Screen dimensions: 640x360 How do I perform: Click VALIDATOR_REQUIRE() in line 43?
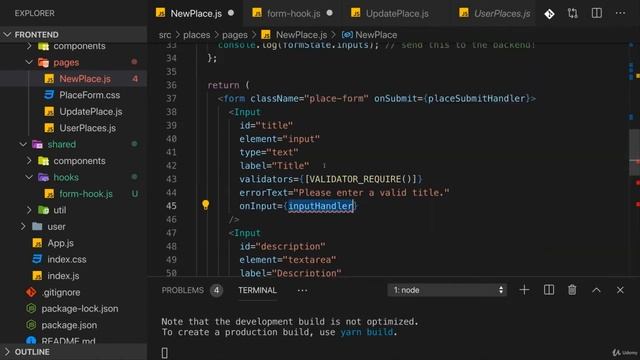(361, 179)
